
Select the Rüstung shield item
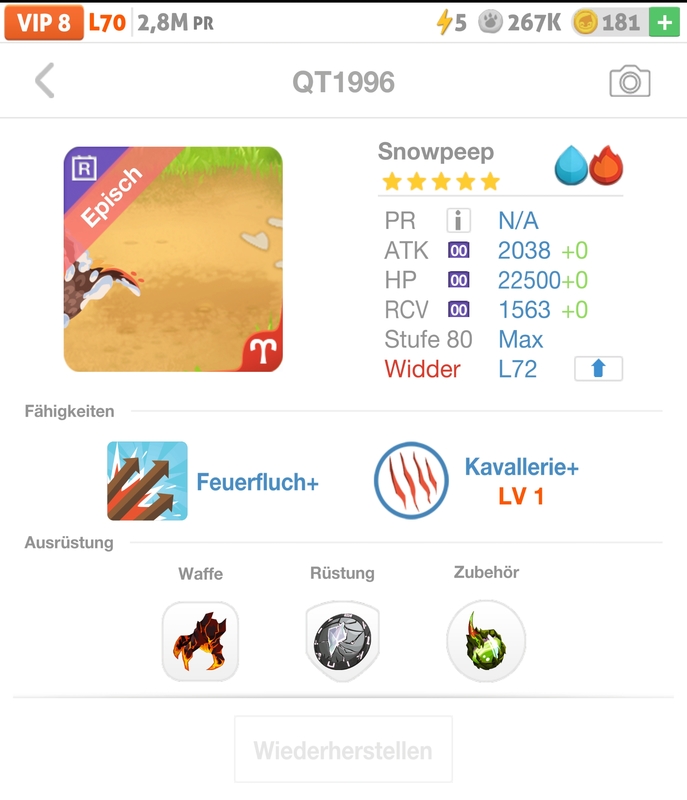pyautogui.click(x=342, y=641)
